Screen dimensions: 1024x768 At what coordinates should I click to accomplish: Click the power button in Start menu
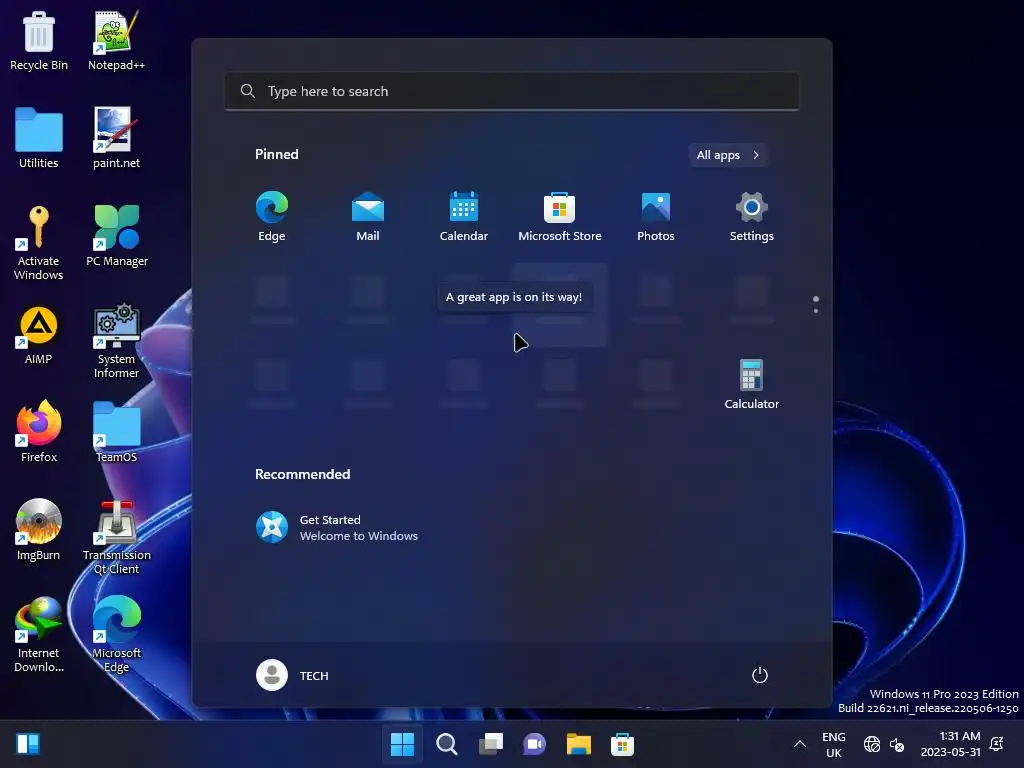[760, 675]
